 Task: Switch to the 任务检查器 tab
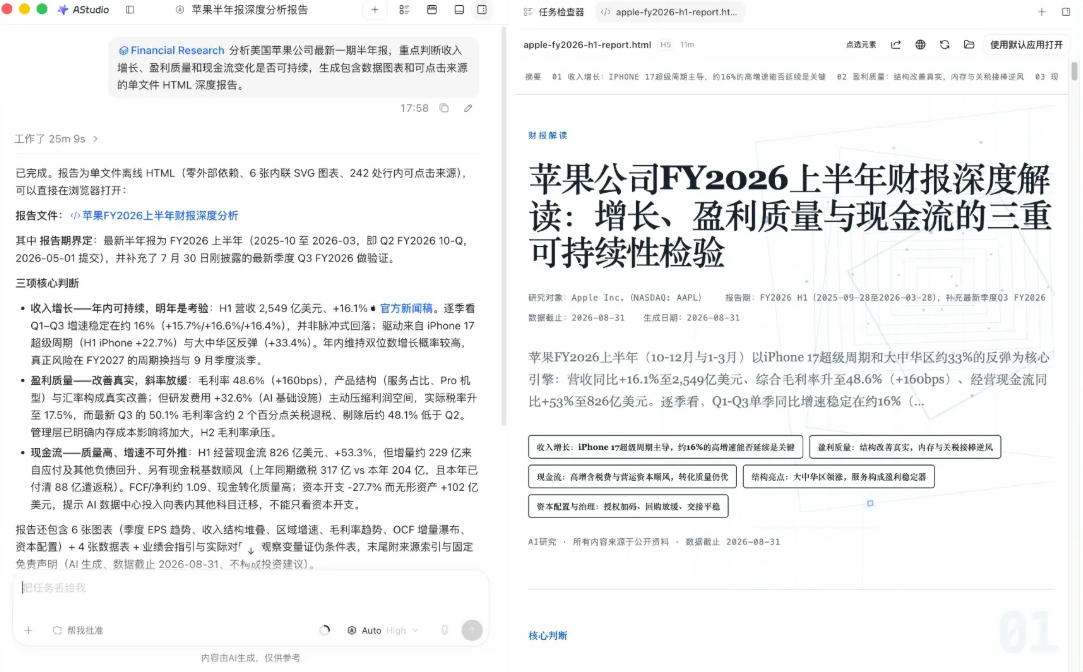[553, 12]
